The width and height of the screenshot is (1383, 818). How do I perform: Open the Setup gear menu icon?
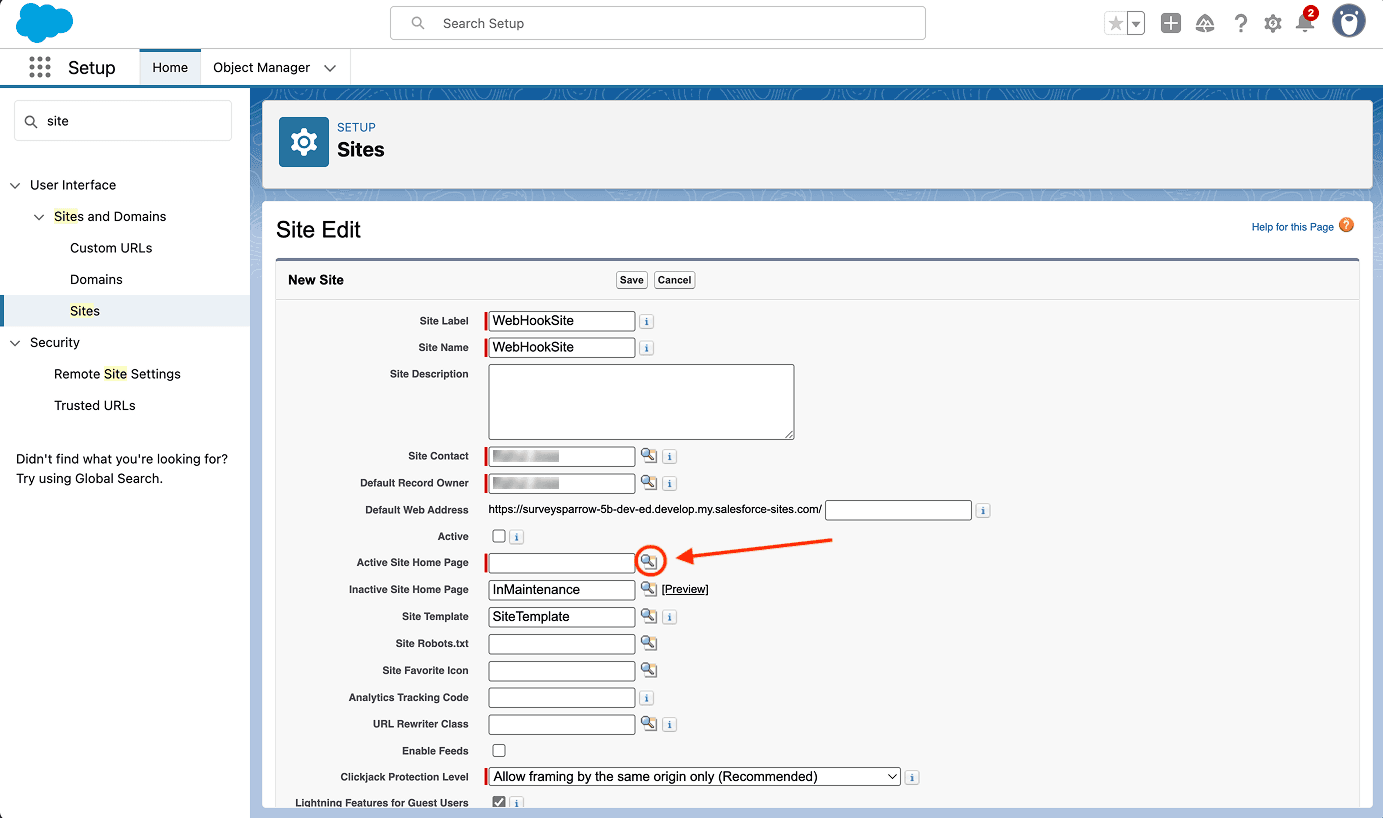(1272, 23)
